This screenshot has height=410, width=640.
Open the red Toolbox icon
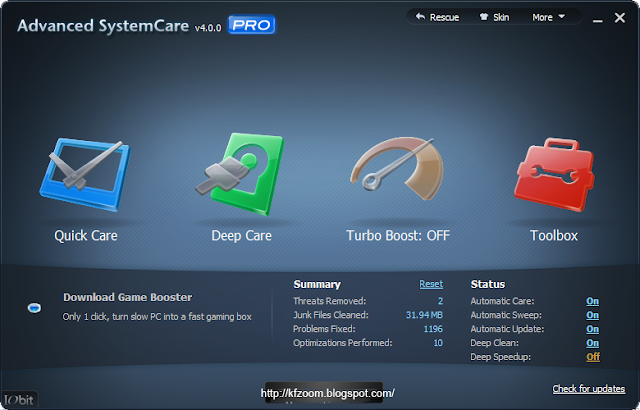554,175
